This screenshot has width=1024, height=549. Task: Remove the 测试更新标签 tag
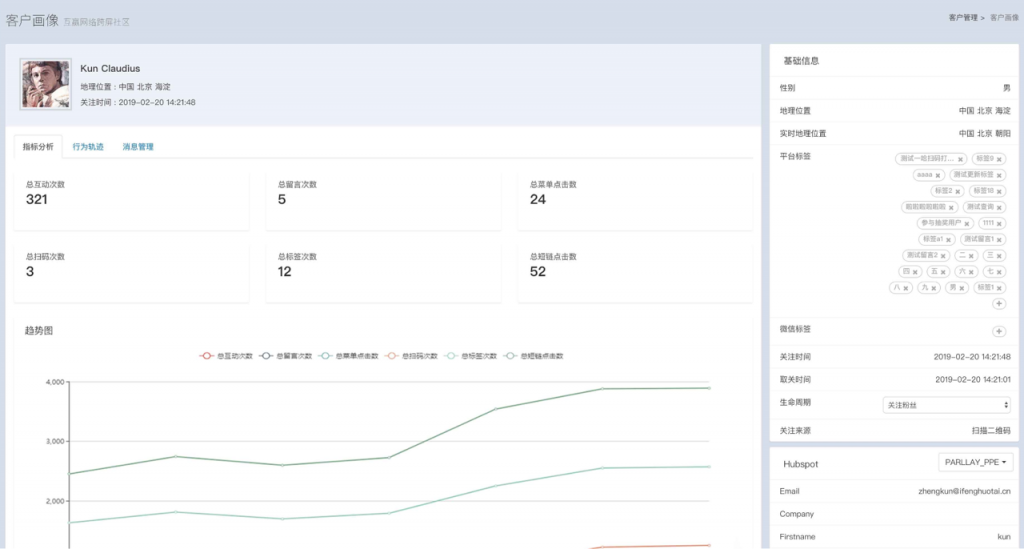[999, 175]
